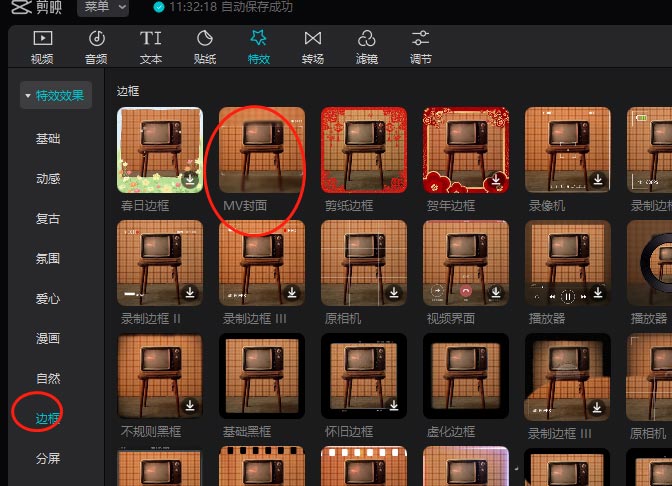The height and width of the screenshot is (486, 672).
Task: Expand the 菜单 dropdown menu
Action: click(103, 8)
